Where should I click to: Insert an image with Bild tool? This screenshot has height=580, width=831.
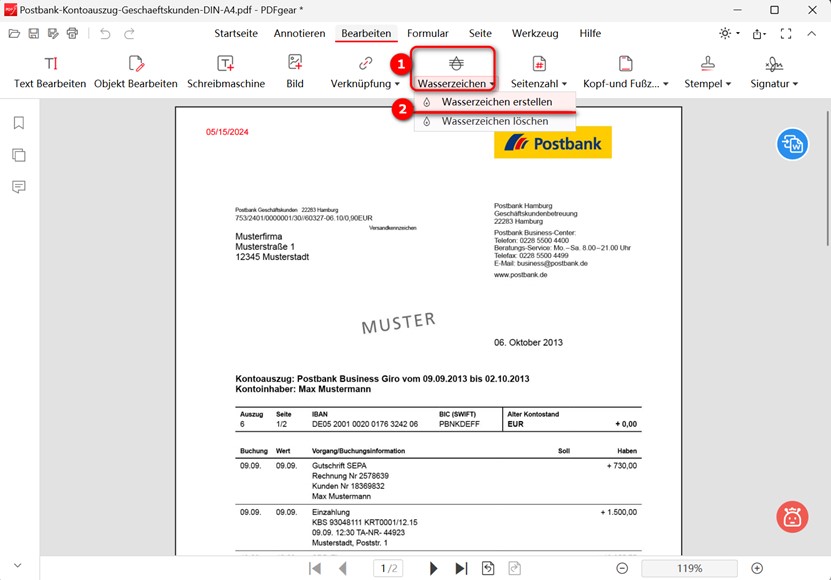click(295, 72)
